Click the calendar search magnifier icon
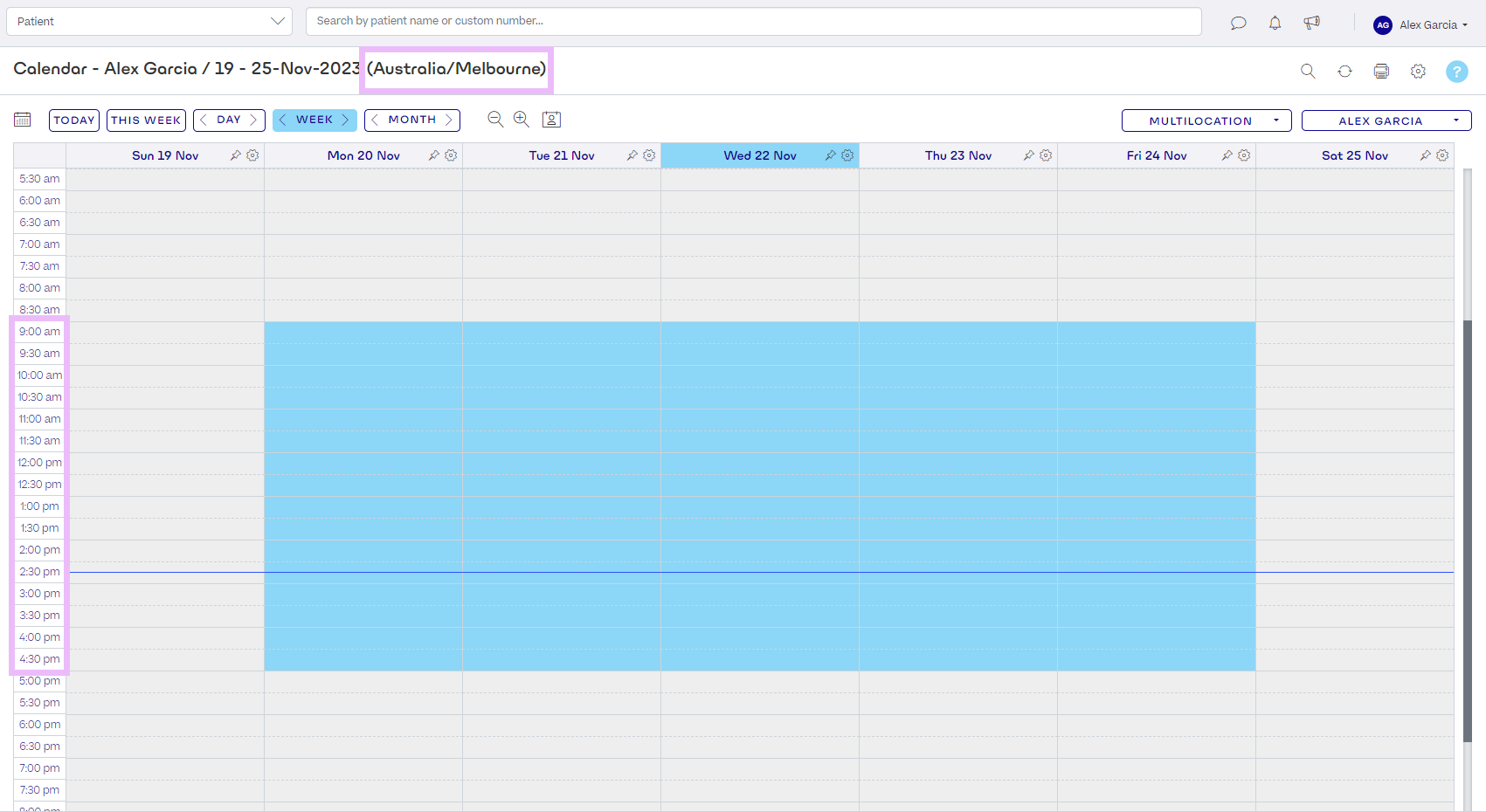This screenshot has height=812, width=1486. [x=1308, y=71]
